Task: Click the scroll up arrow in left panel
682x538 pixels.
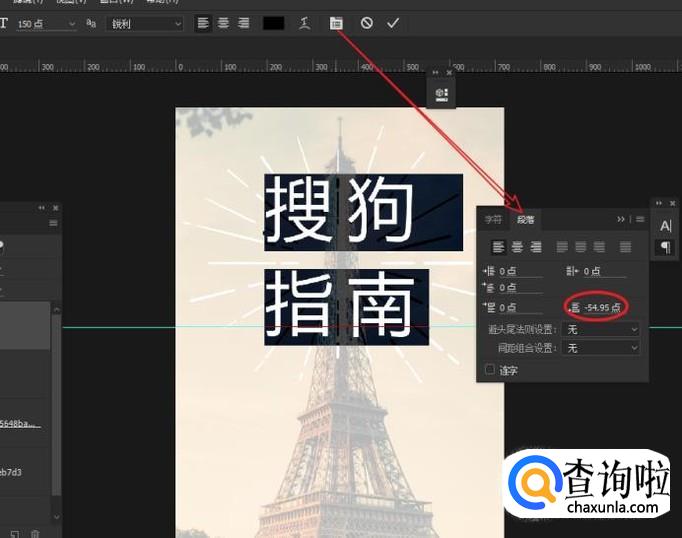Action: click(x=57, y=310)
